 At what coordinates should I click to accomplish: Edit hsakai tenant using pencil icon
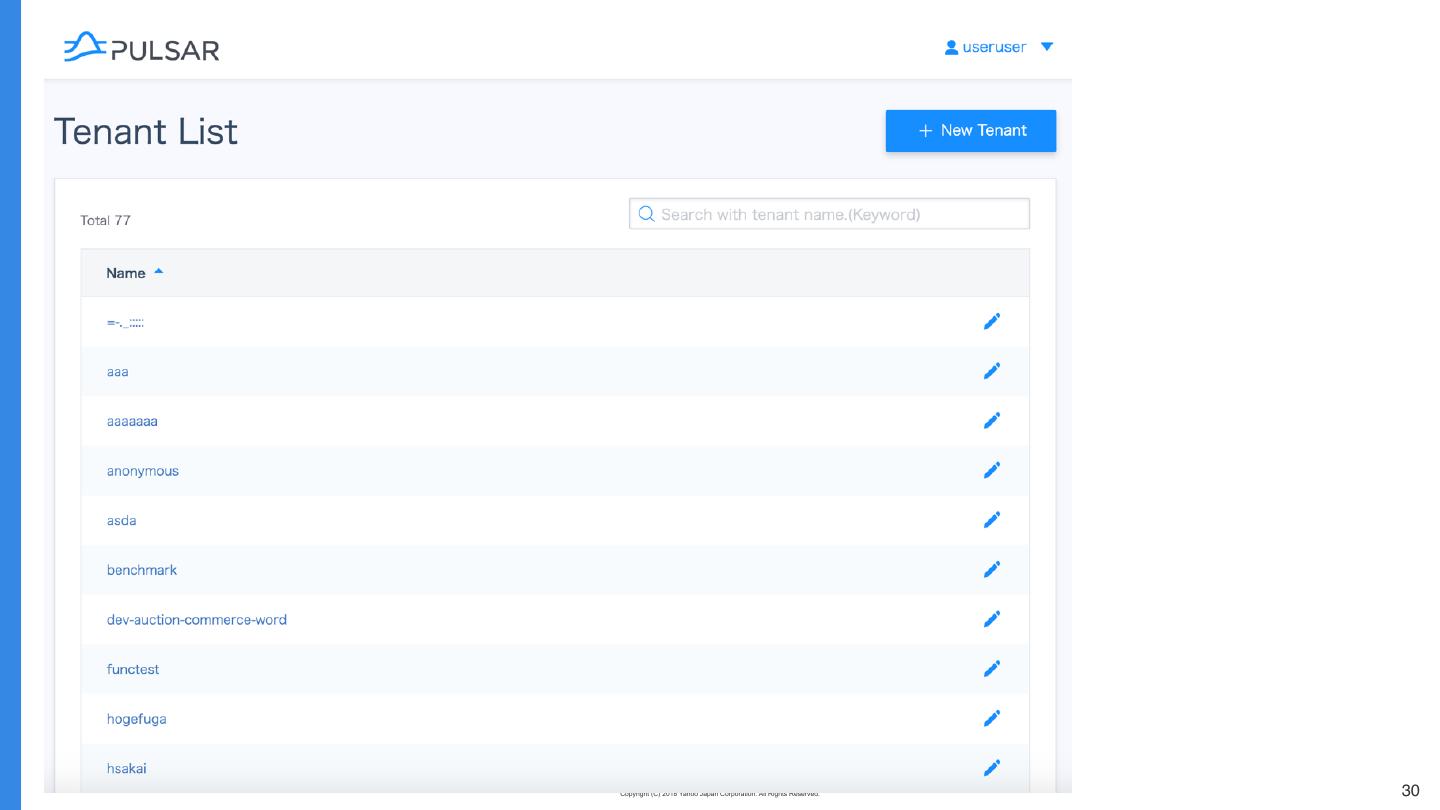click(992, 768)
